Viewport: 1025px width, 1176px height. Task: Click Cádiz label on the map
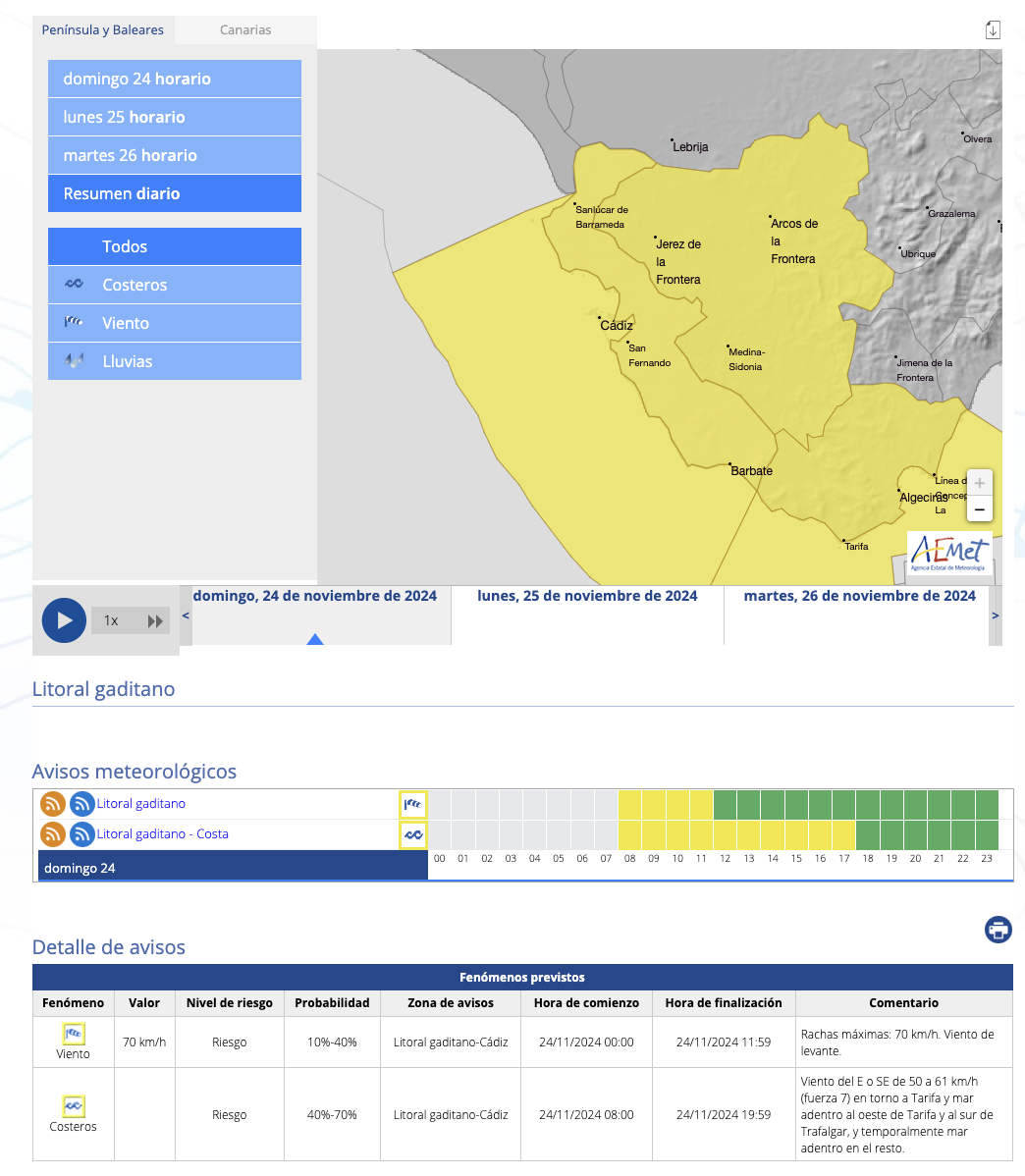pyautogui.click(x=617, y=326)
